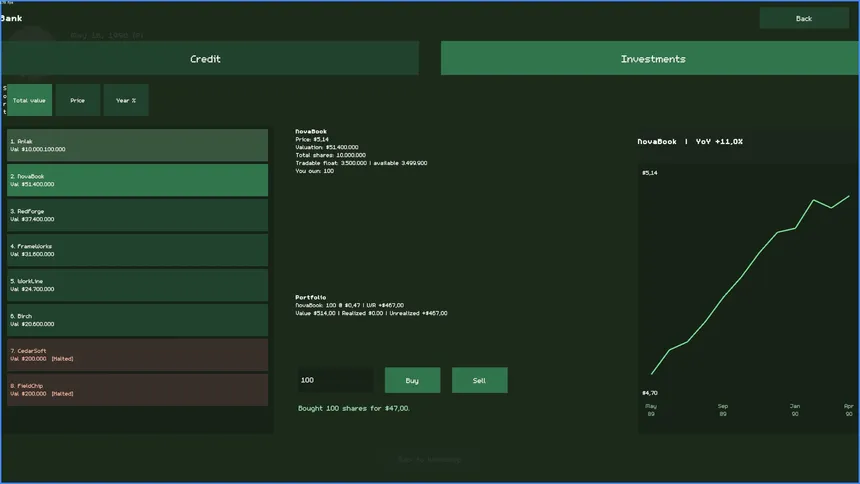
Task: Select the Birch stock row
Action: click(138, 320)
